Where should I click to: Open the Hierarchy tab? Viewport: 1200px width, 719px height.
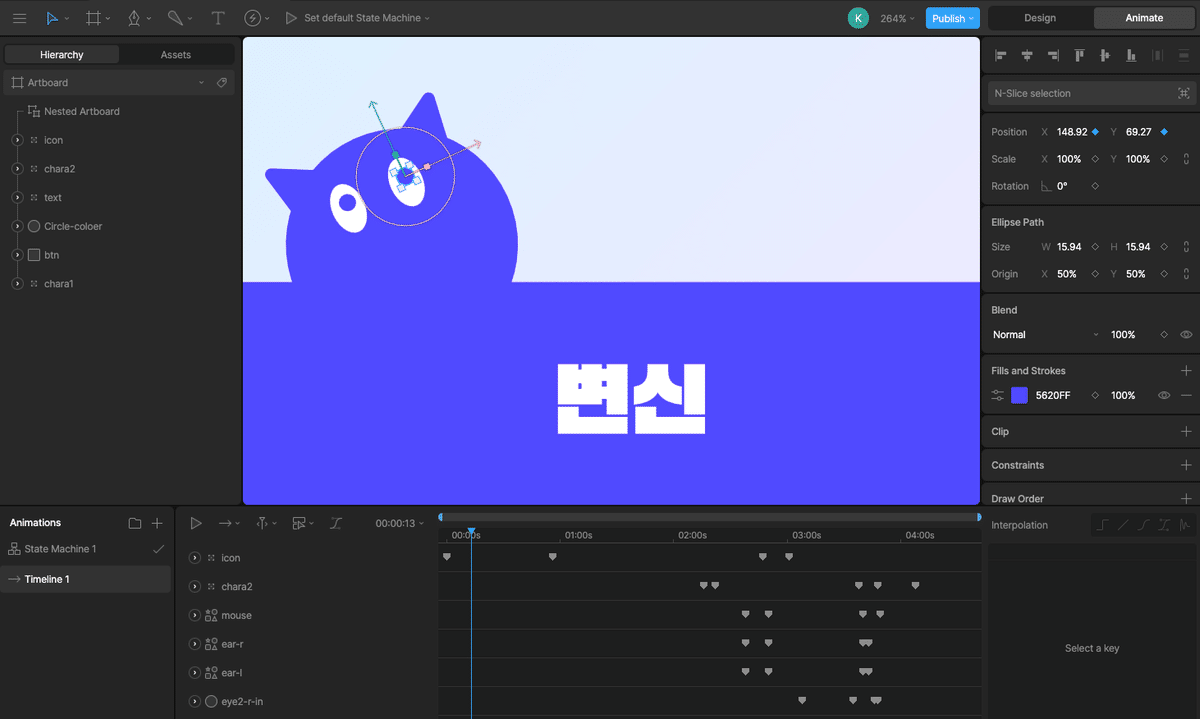click(x=62, y=55)
